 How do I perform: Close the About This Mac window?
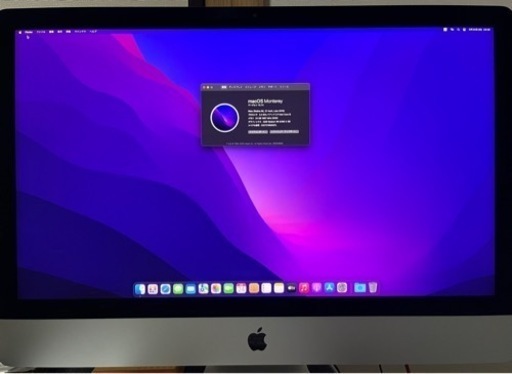pyautogui.click(x=204, y=87)
